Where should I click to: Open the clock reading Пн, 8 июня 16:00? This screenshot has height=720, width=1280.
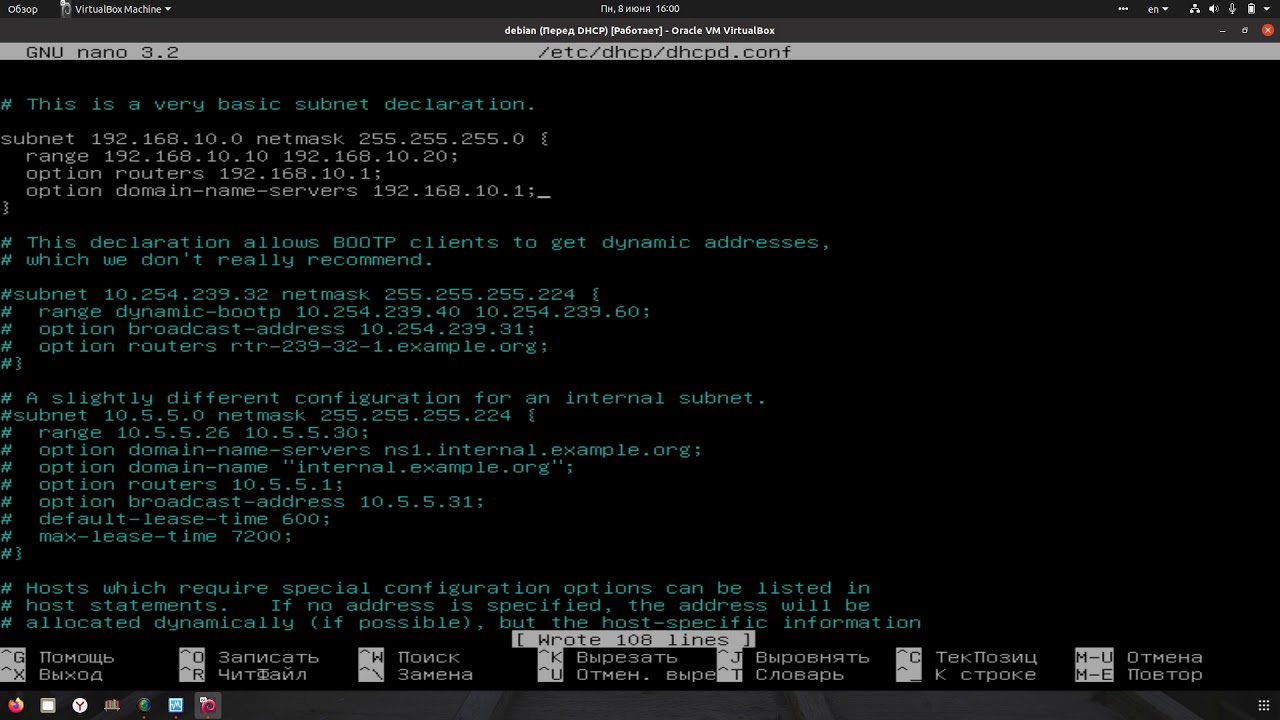coord(640,9)
